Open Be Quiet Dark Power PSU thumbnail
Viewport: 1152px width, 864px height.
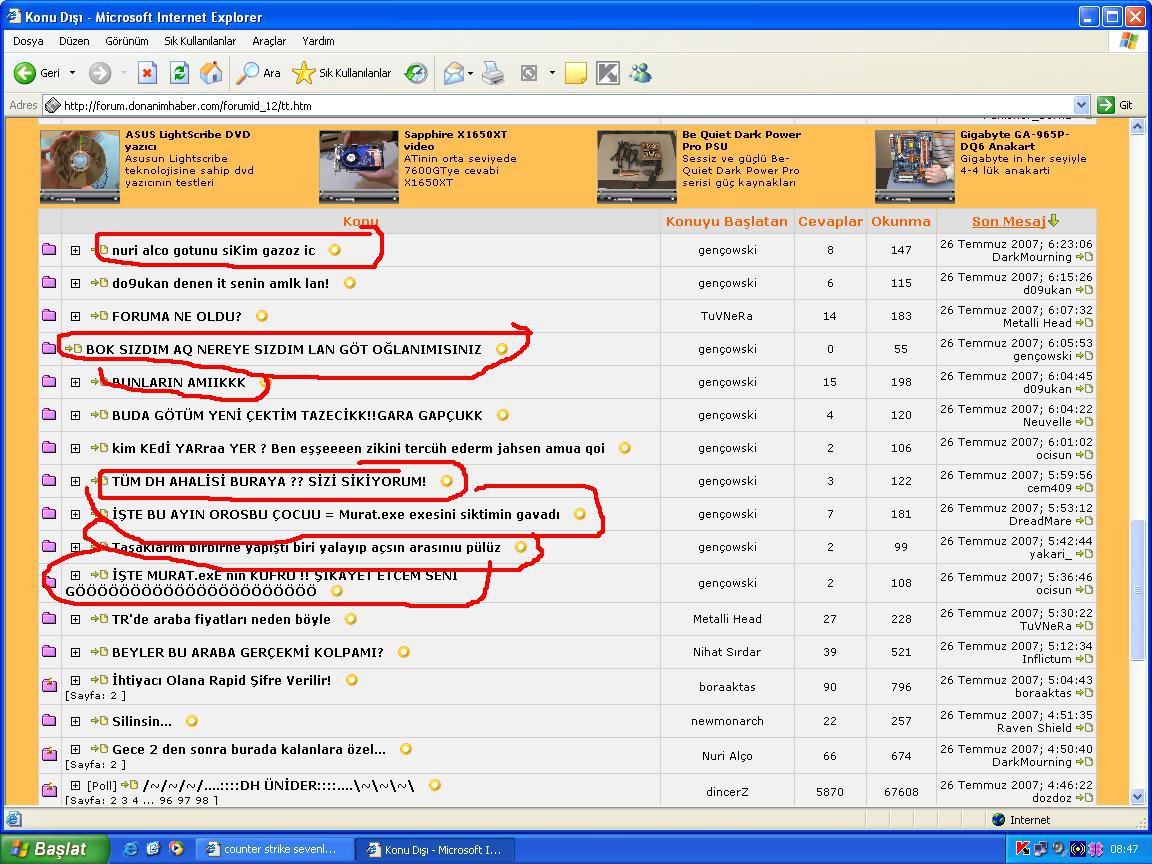[636, 166]
